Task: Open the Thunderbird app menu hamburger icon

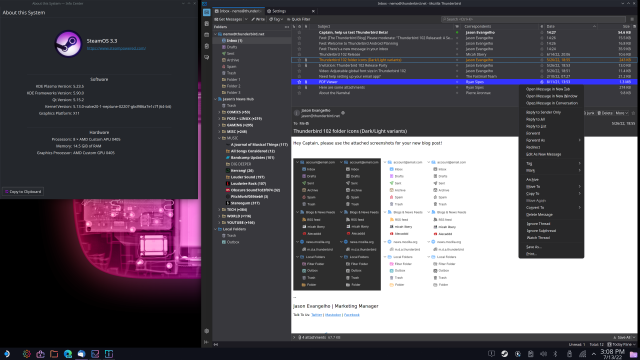Action: pos(632,19)
